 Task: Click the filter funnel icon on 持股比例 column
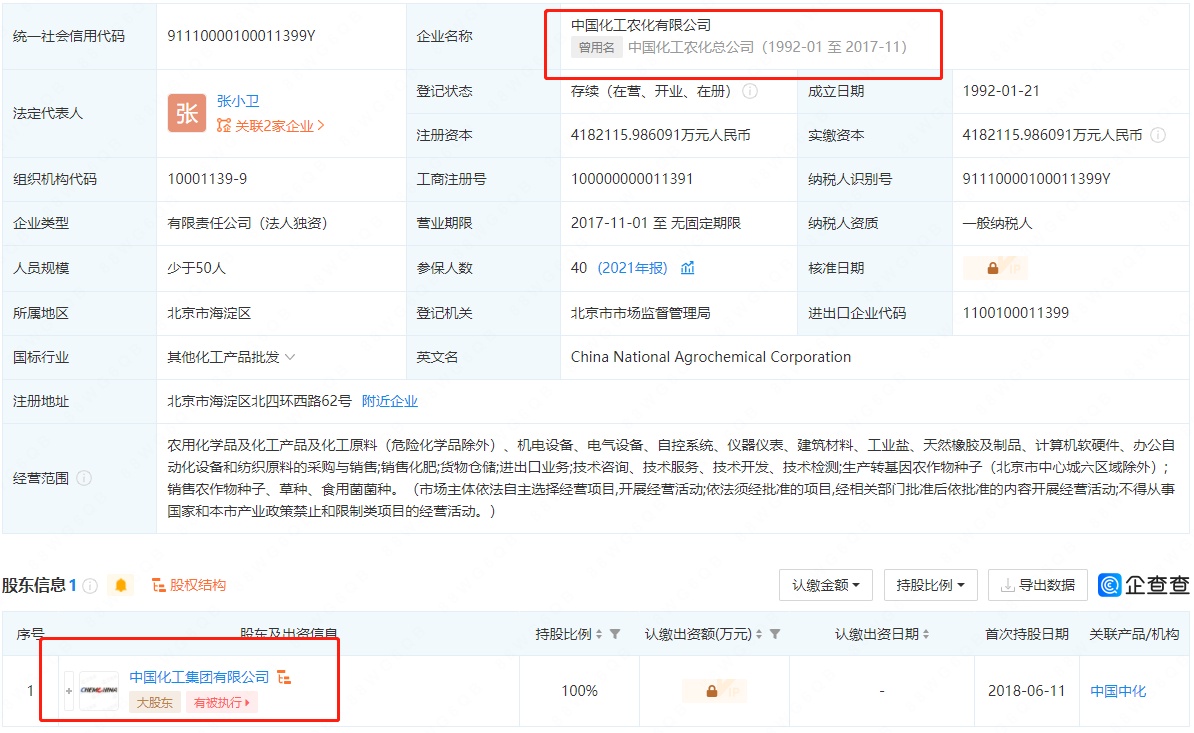(x=615, y=634)
